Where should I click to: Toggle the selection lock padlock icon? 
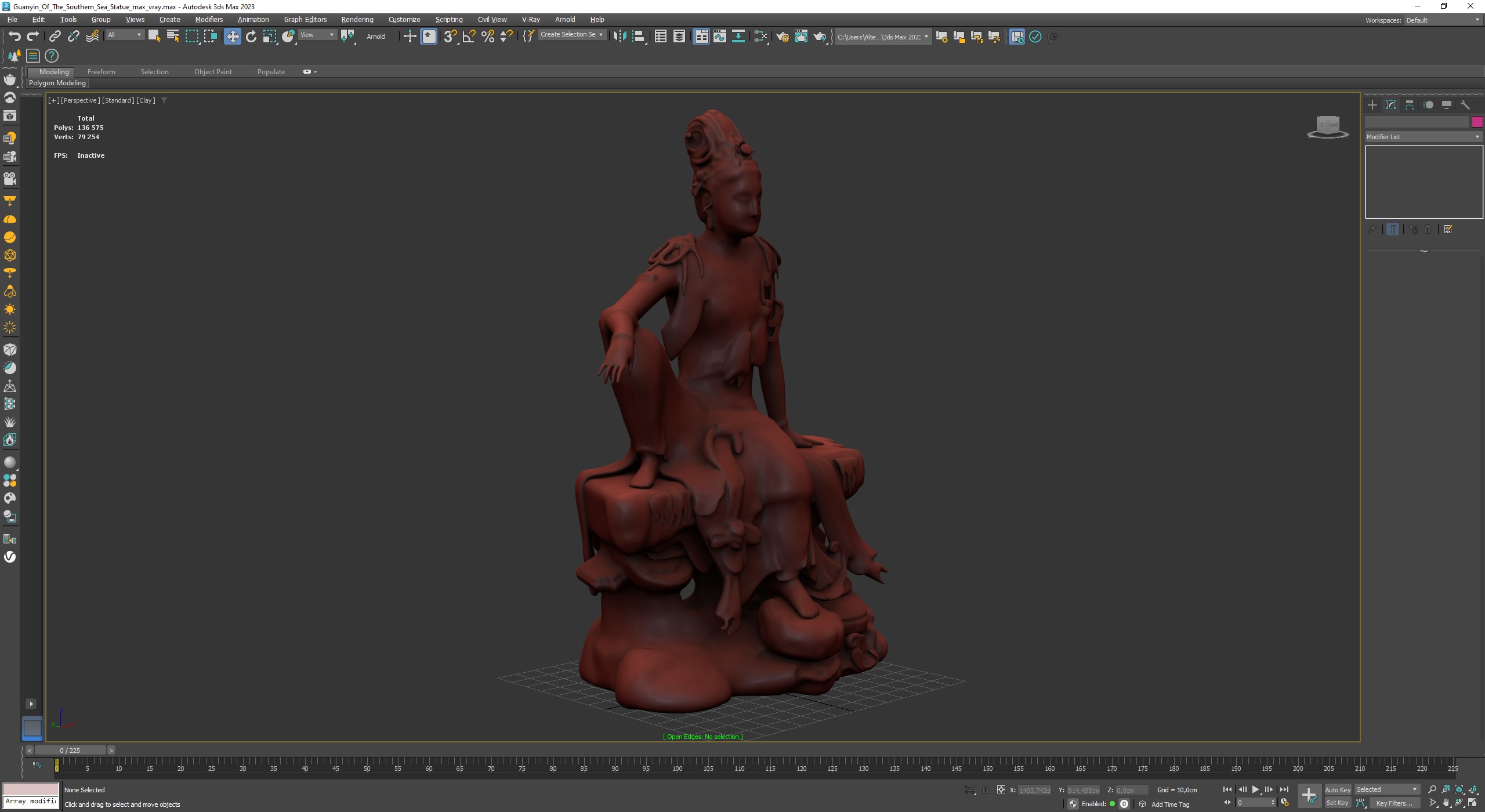pos(985,789)
